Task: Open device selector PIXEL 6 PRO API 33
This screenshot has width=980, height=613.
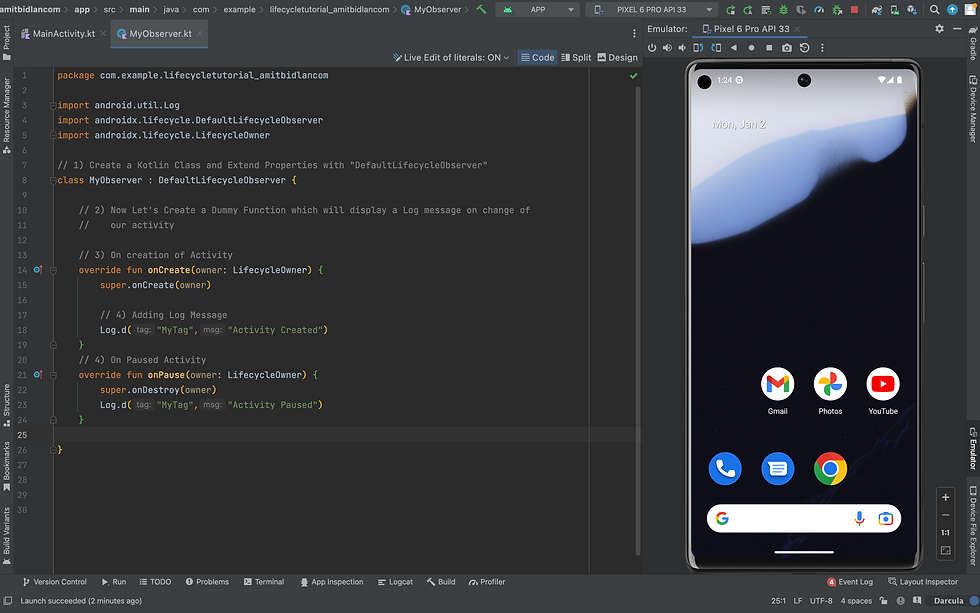Action: [652, 9]
